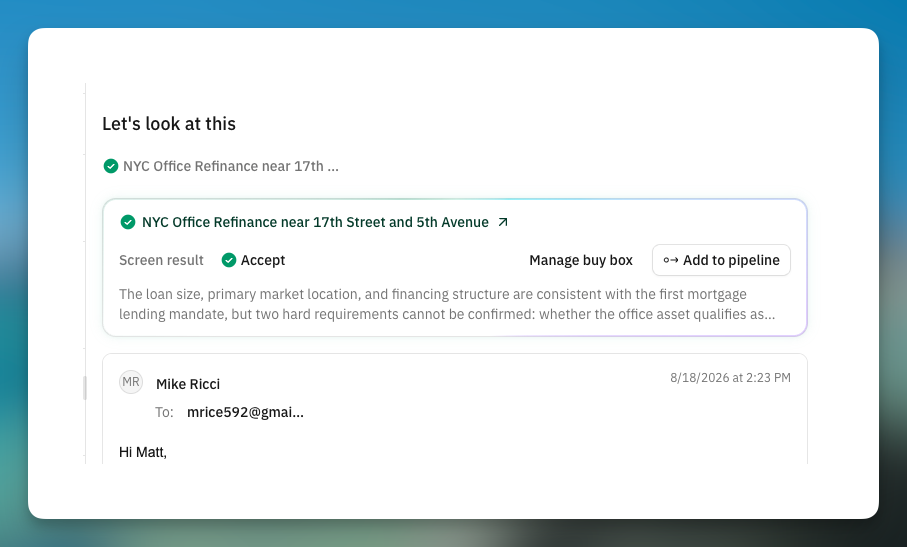Click the 'Hi Matt,' email greeting
The height and width of the screenshot is (547, 907).
(143, 452)
